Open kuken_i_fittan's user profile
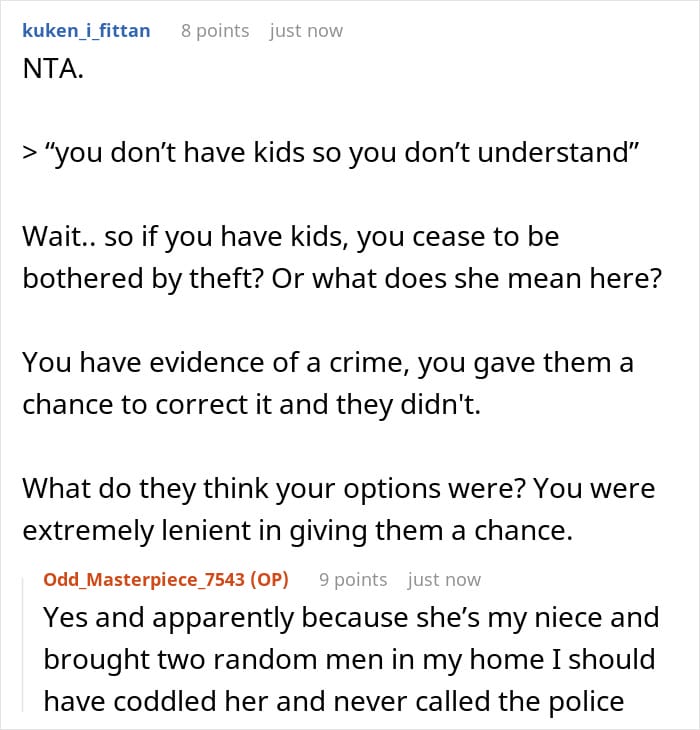Viewport: 700px width, 730px height. 86,31
